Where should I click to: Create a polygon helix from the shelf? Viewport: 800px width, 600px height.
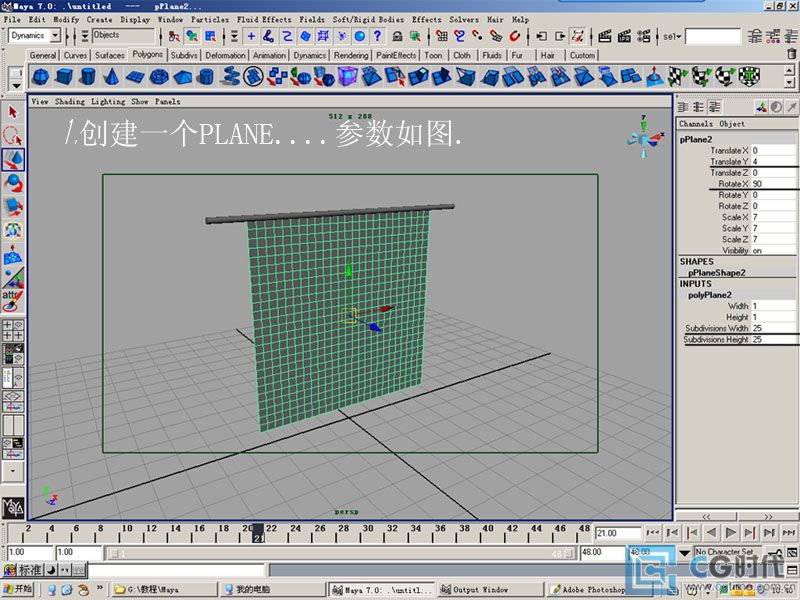230,77
